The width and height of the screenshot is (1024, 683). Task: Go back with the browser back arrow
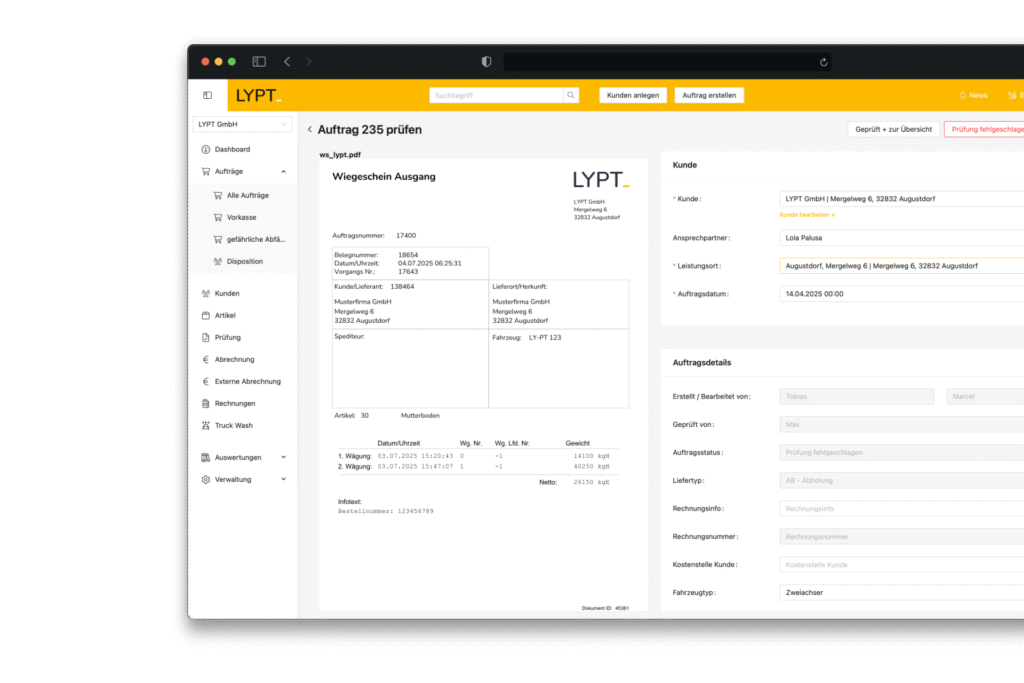(287, 61)
